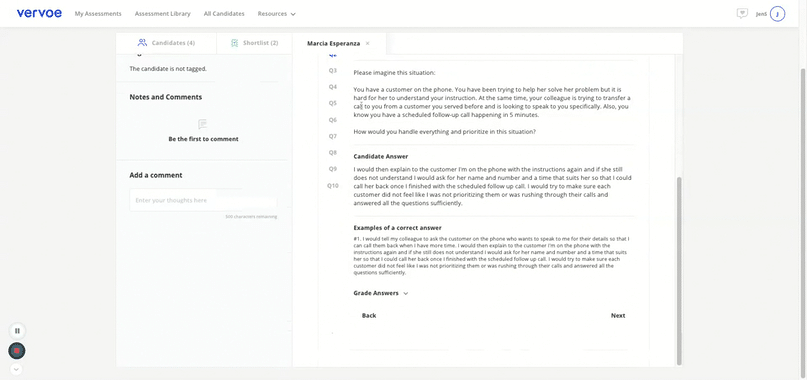The width and height of the screenshot is (807, 380).
Task: Expand the recorder options chevron
Action: (16, 369)
